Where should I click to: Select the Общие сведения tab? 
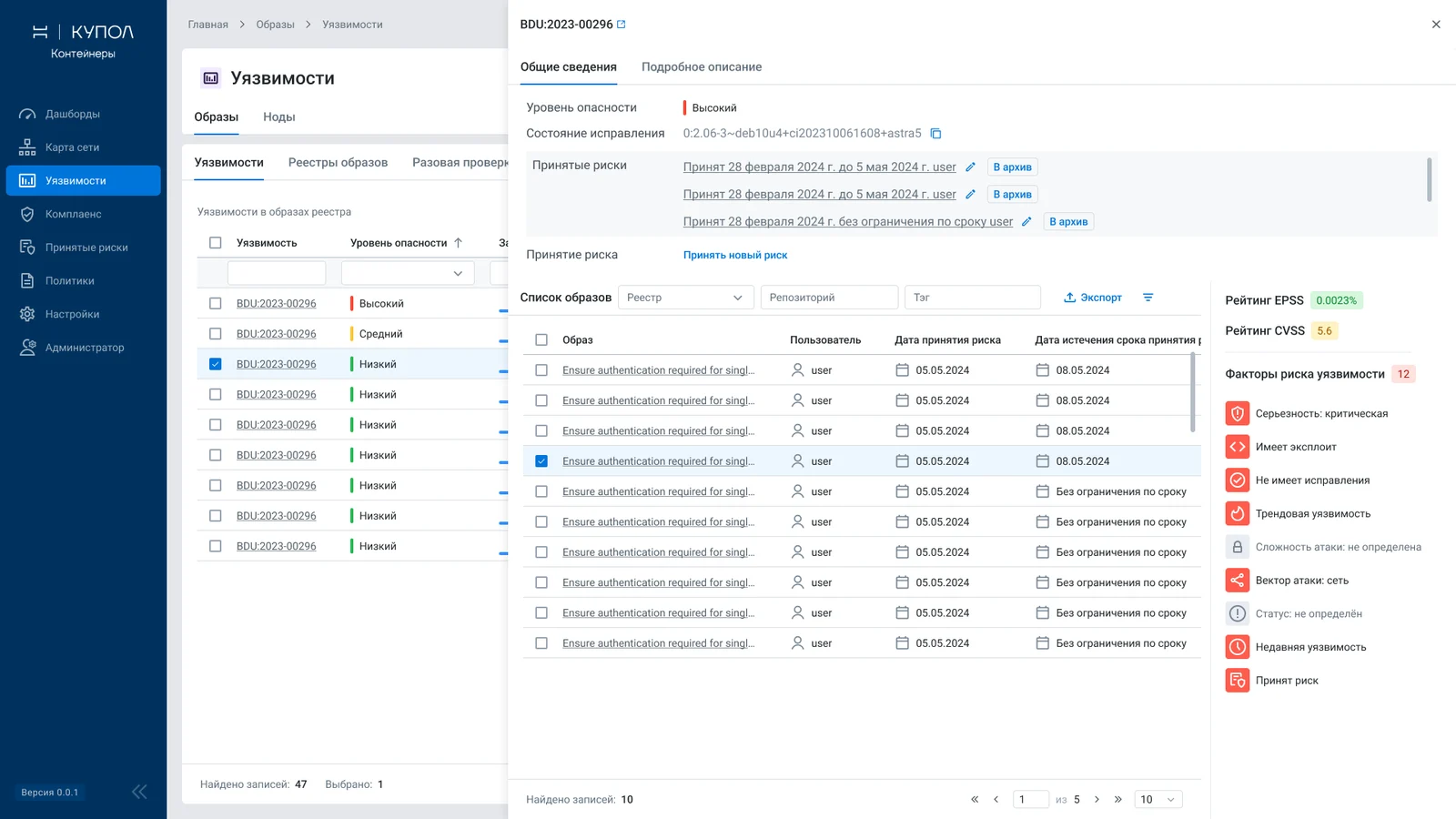pos(569,67)
